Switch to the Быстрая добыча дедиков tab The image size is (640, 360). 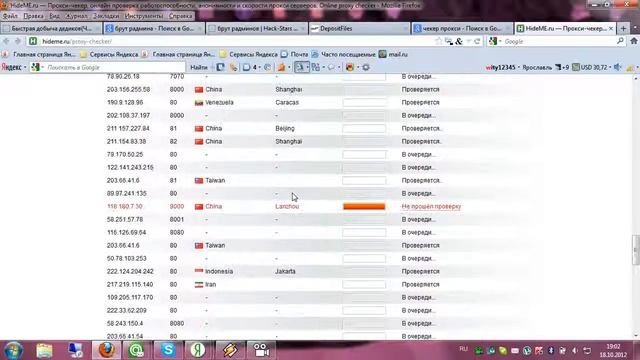(x=51, y=29)
